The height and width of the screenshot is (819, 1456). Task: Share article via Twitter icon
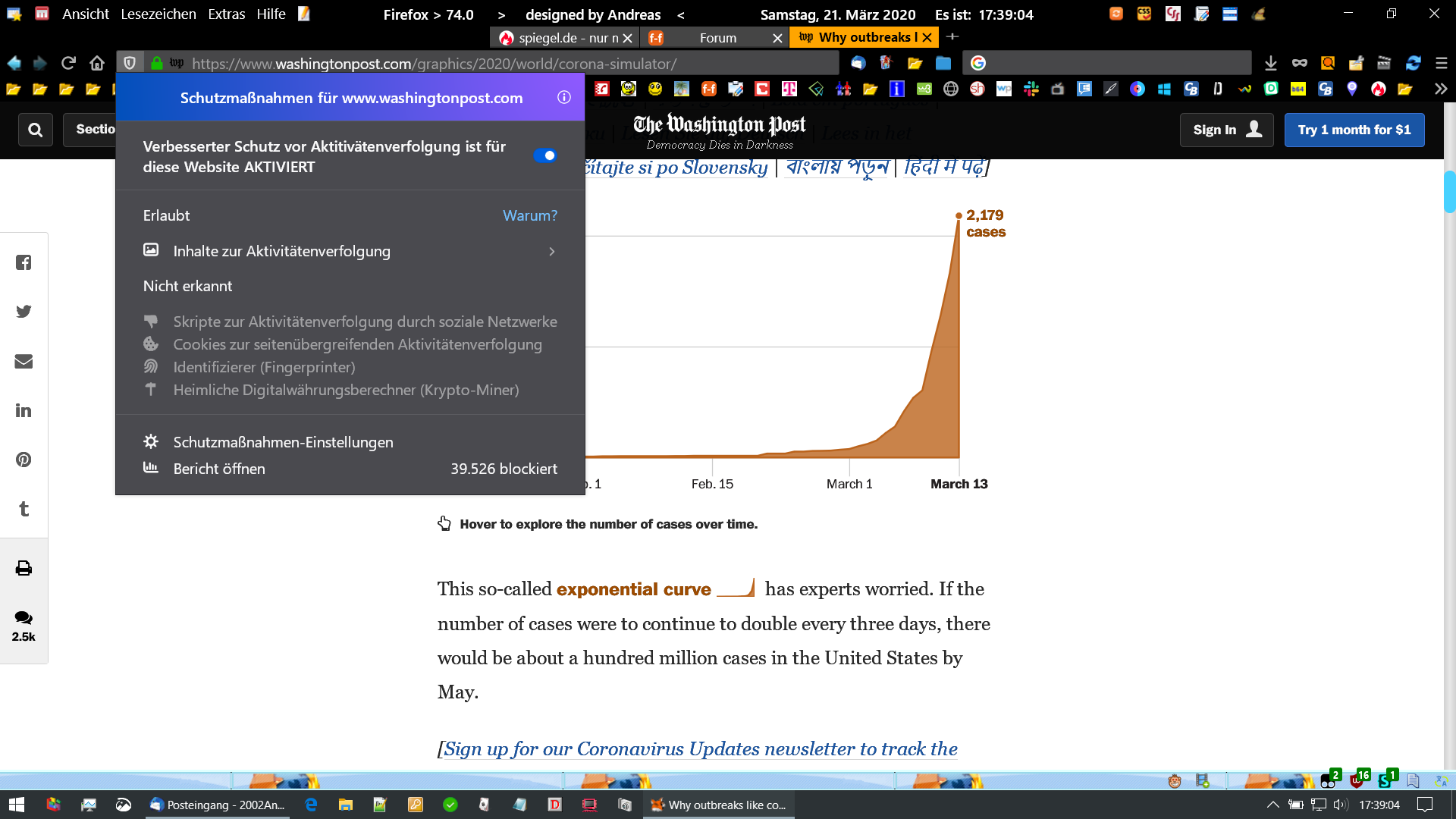coord(24,312)
